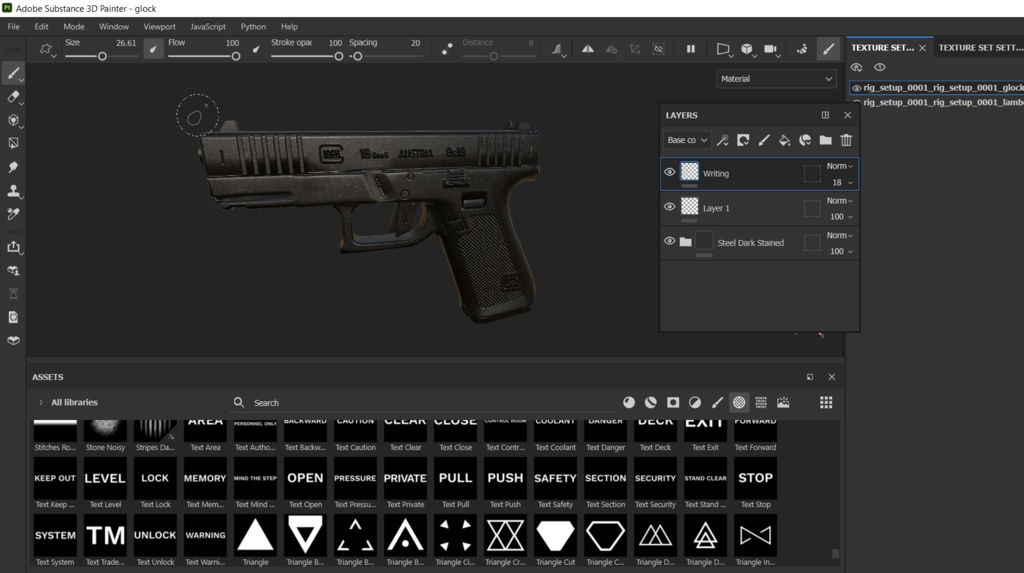Expand the All libraries tree
The image size is (1024, 573).
coord(40,402)
